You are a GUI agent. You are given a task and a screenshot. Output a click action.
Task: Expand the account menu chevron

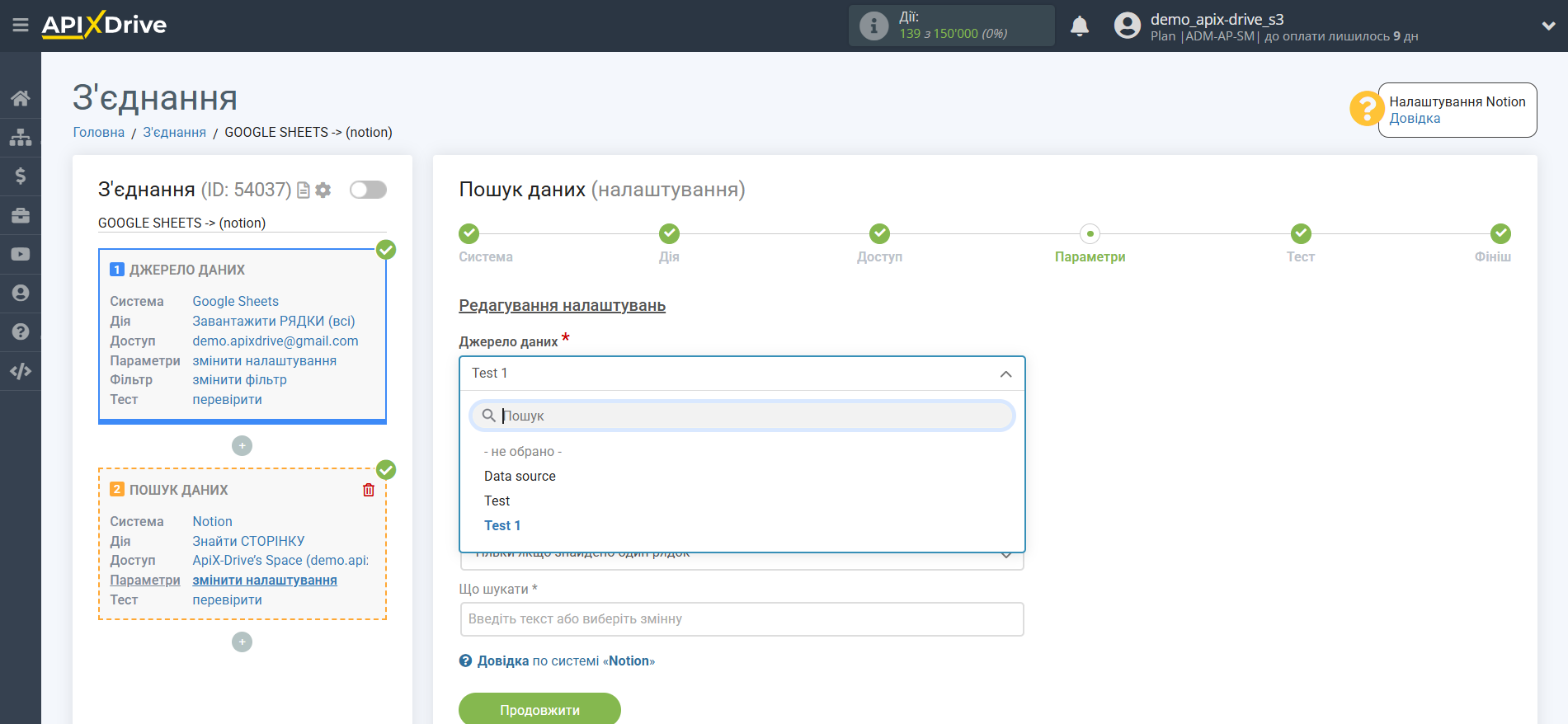(x=1548, y=26)
